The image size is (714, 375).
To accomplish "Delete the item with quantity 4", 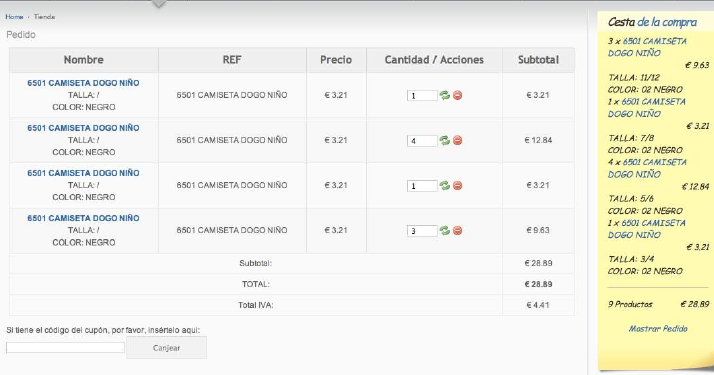I will pos(458,140).
